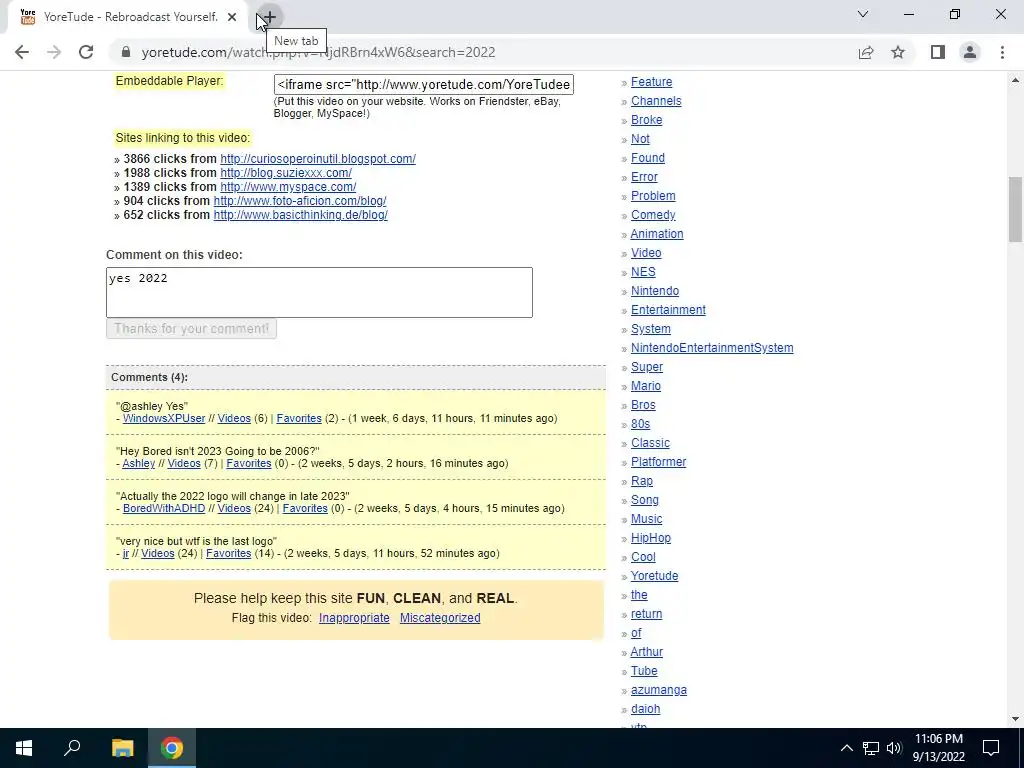This screenshot has height=768, width=1024.
Task: Click the scrollbar up arrow
Action: (1015, 80)
